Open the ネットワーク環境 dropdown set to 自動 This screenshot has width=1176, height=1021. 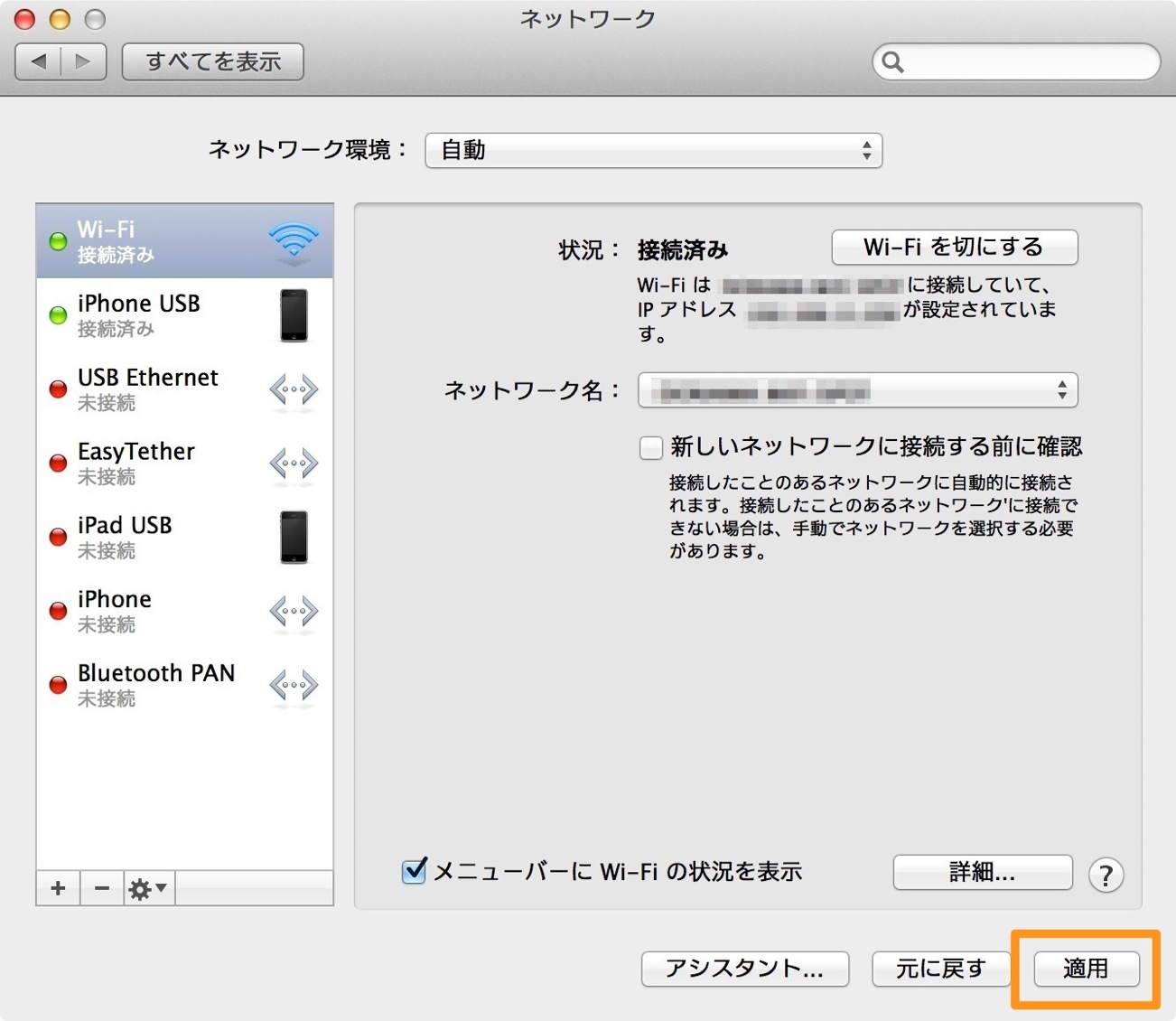[x=654, y=150]
